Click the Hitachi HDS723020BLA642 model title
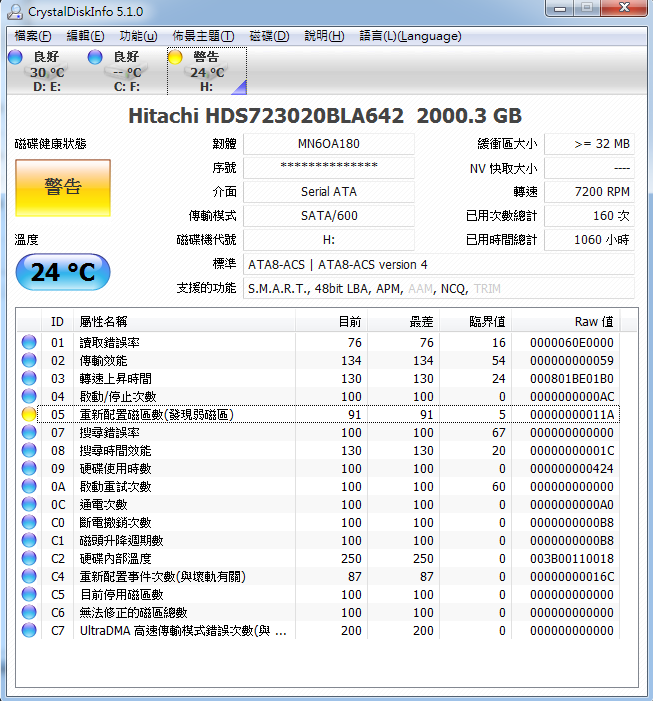 click(266, 116)
